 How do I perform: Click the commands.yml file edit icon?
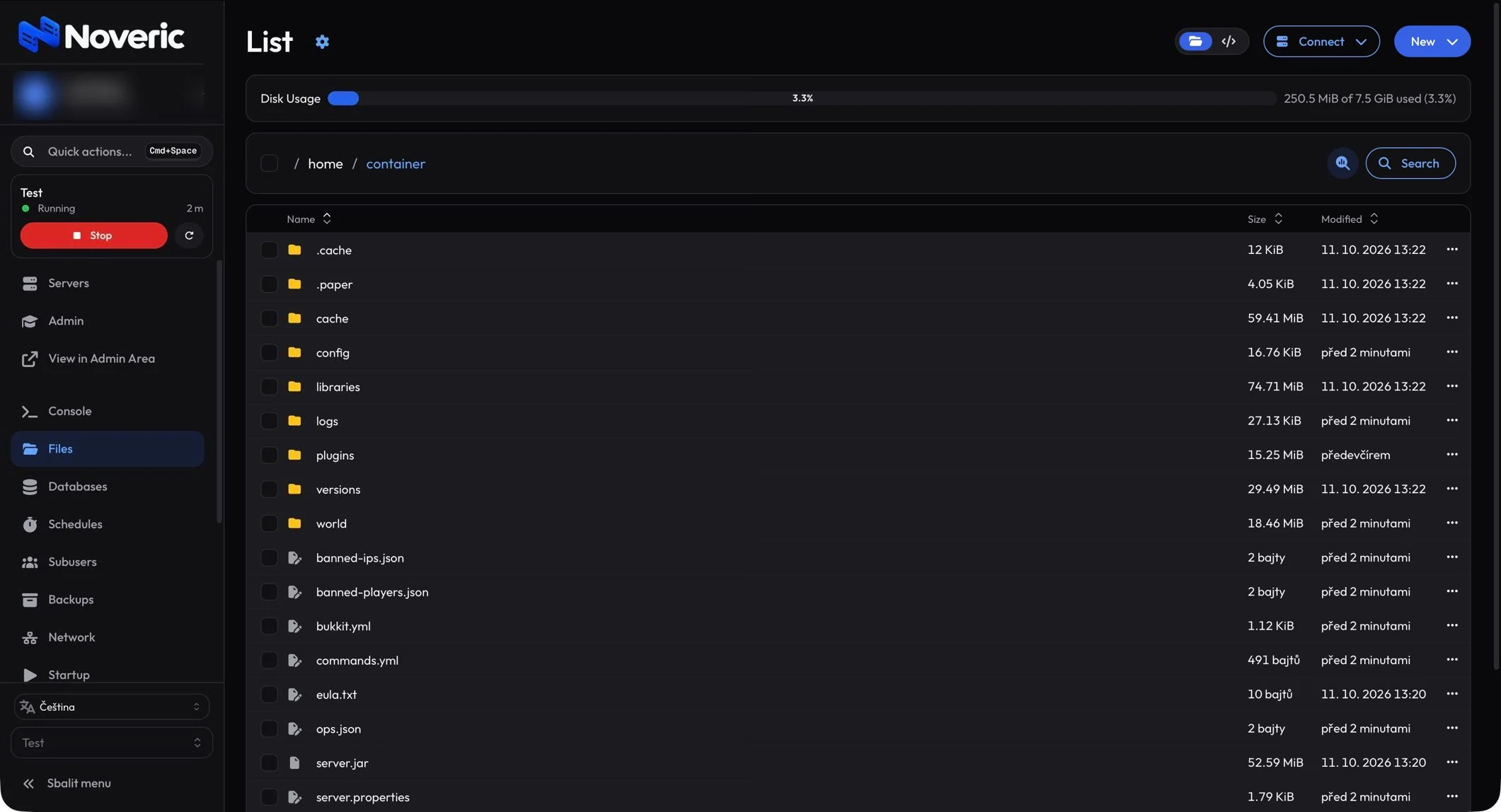click(294, 660)
